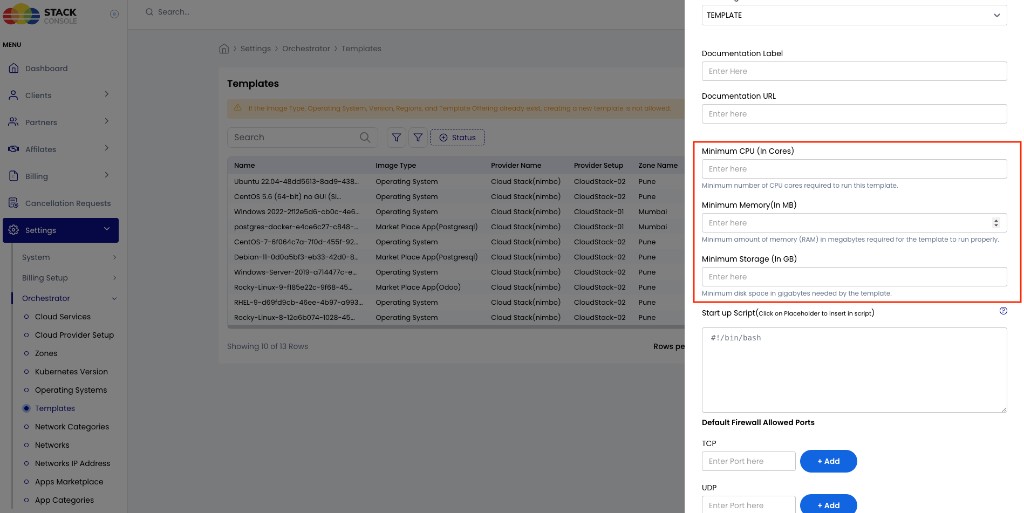The height and width of the screenshot is (513, 1024).
Task: Click the home icon in breadcrumb
Action: 224,48
